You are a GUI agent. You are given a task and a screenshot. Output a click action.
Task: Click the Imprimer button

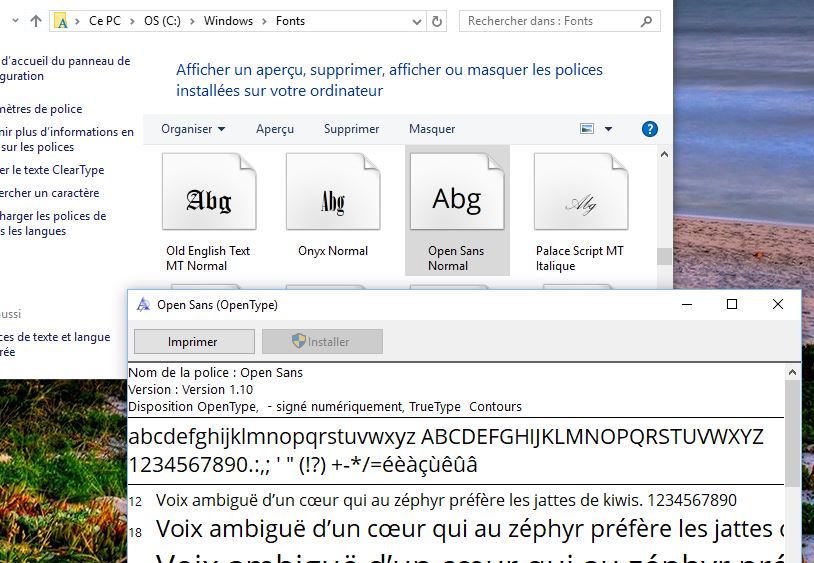[x=194, y=341]
